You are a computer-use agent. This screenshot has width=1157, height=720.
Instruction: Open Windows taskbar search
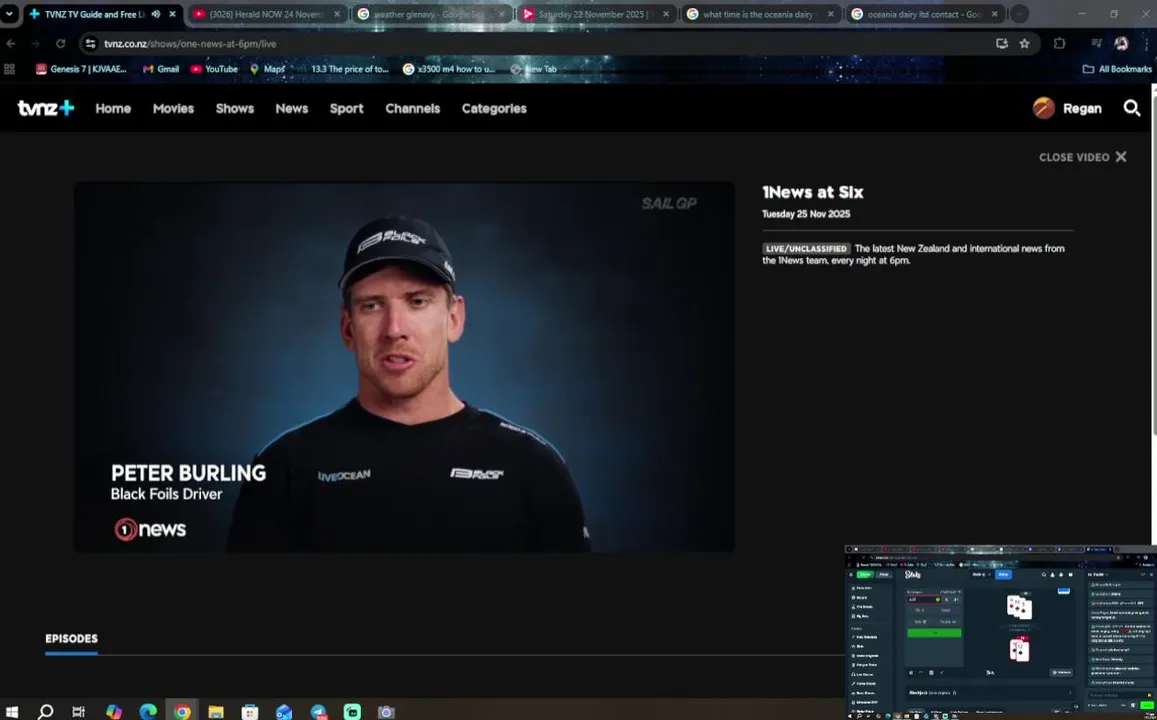pos(45,712)
